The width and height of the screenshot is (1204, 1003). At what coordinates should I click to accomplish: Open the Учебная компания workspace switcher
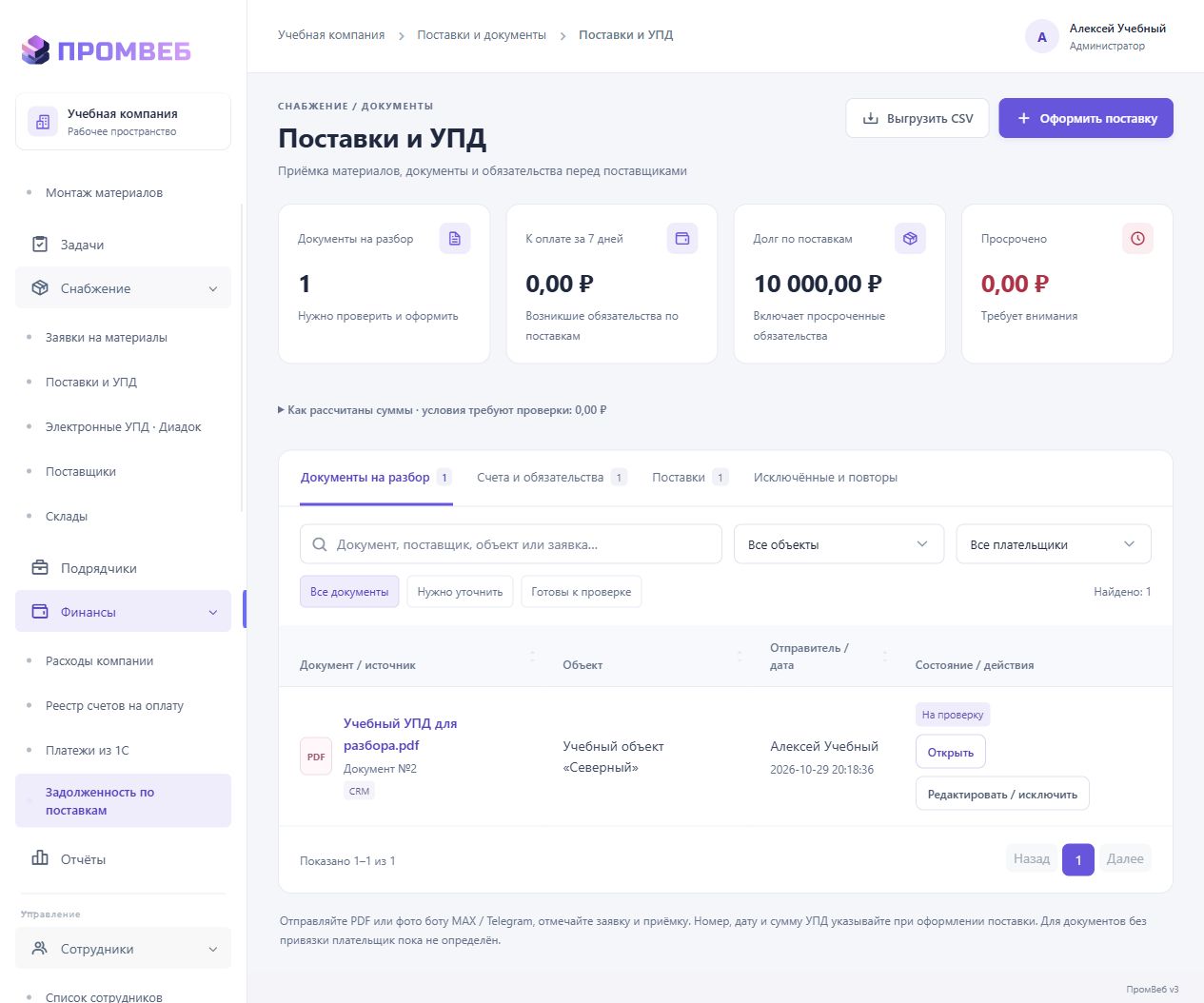tap(123, 122)
